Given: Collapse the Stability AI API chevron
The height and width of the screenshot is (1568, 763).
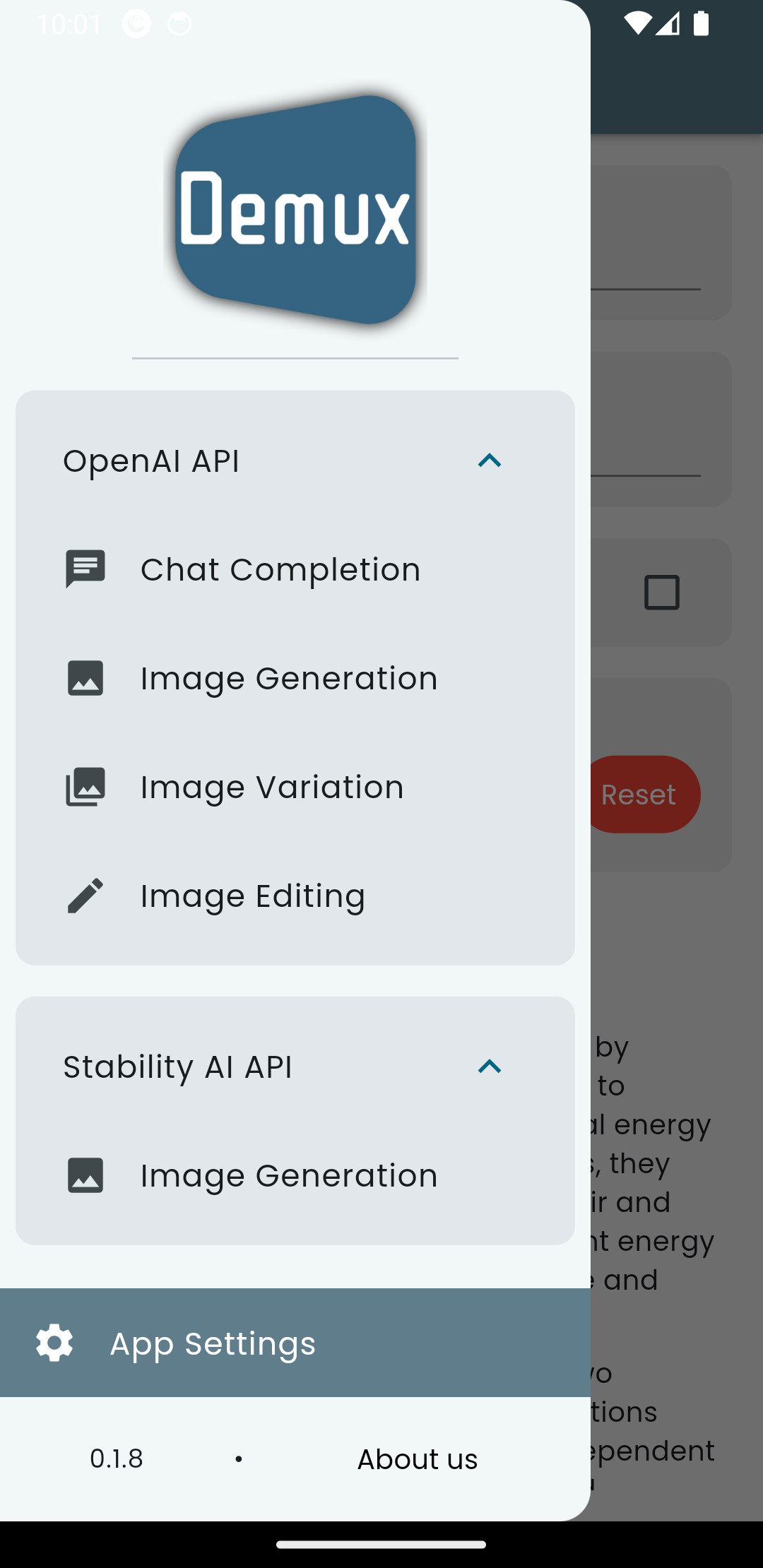Looking at the screenshot, I should click(489, 1067).
